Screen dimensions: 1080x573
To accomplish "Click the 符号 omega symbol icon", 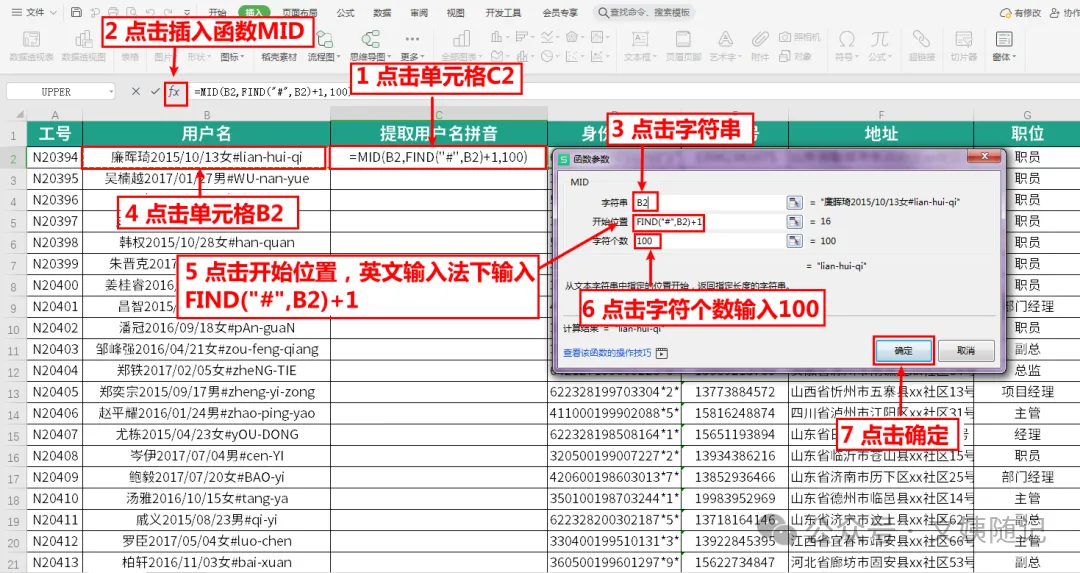I will point(847,45).
